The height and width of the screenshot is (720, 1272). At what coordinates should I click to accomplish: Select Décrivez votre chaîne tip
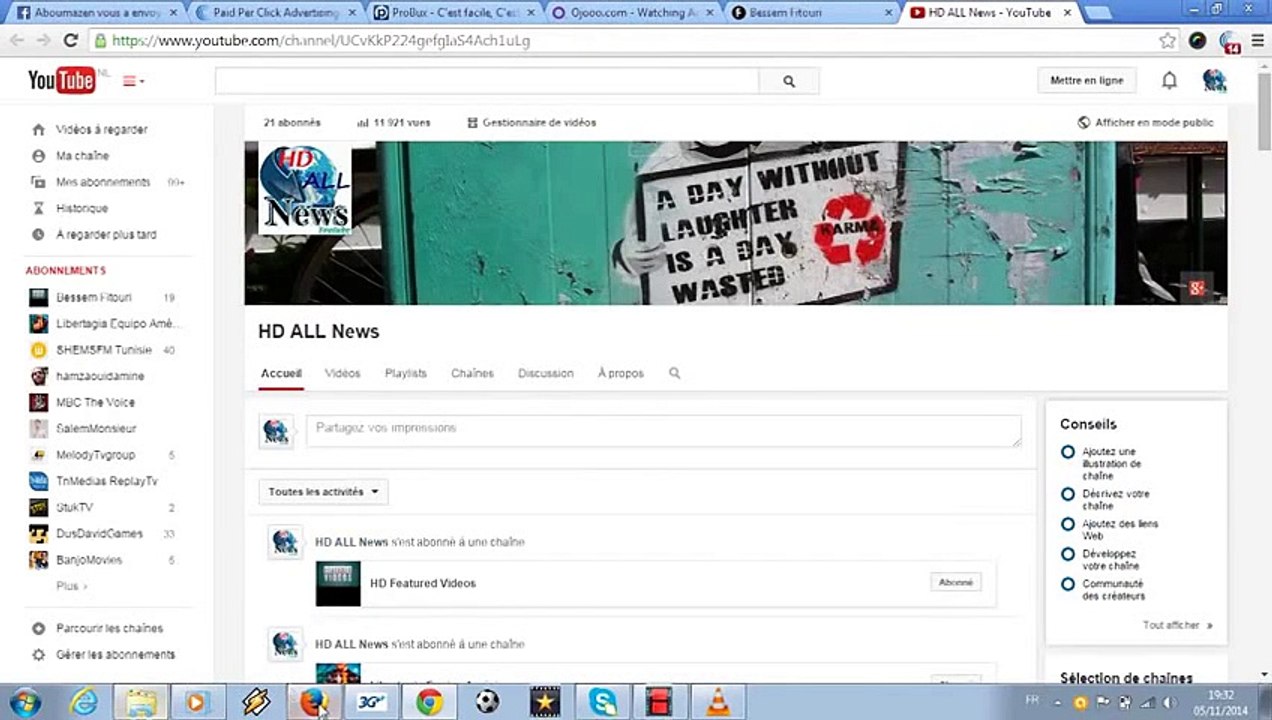(x=1105, y=500)
